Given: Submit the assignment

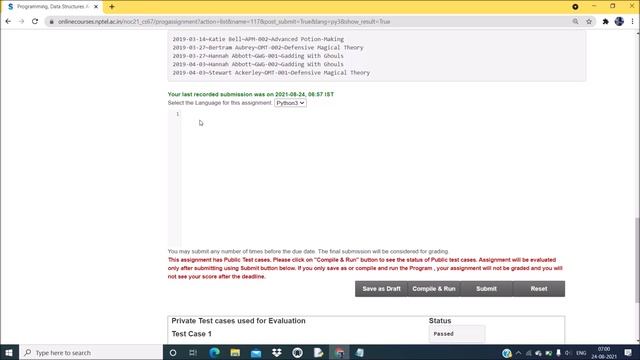Looking at the screenshot, I should tap(486, 289).
